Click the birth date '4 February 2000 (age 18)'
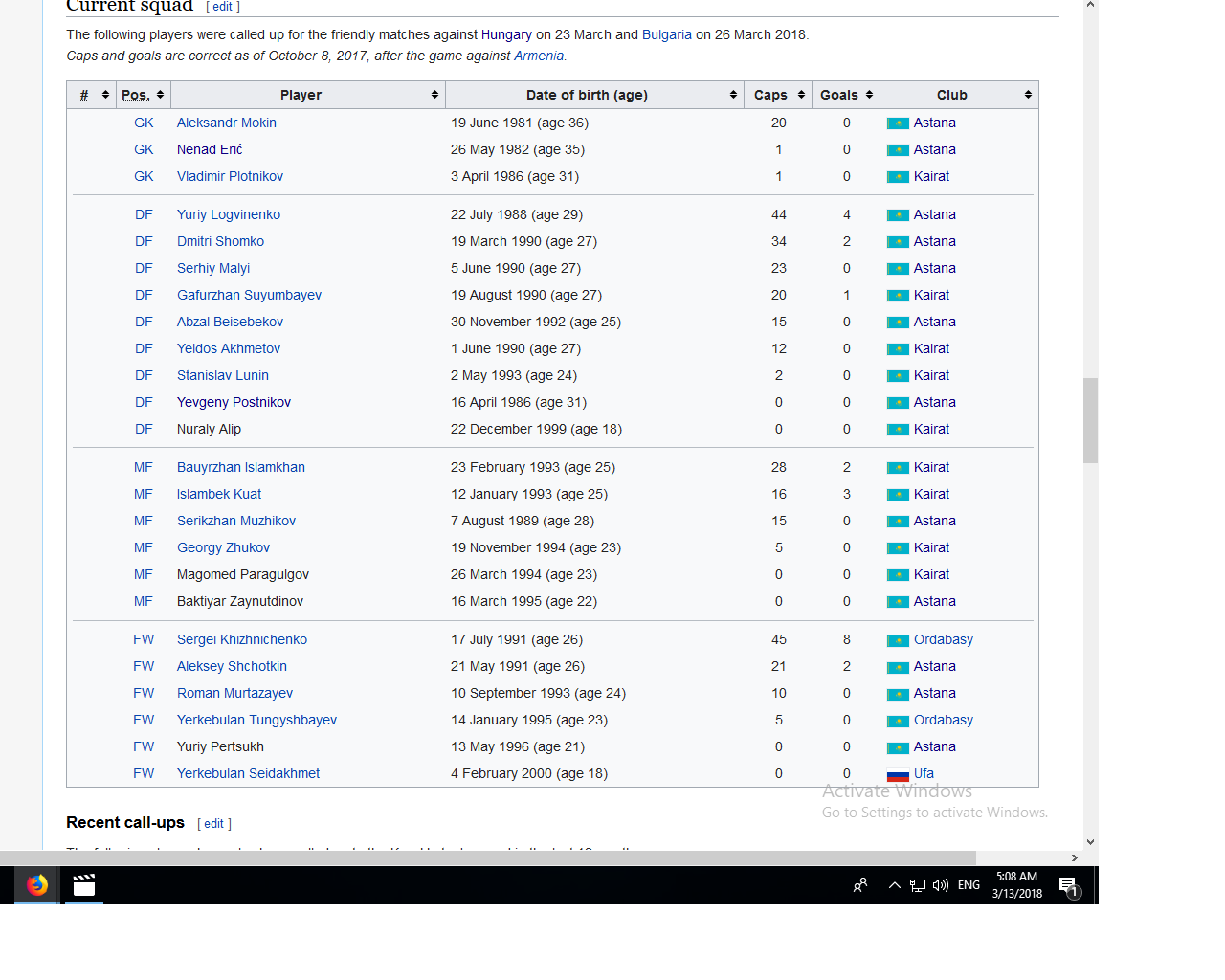The height and width of the screenshot is (980, 1225). 529,773
